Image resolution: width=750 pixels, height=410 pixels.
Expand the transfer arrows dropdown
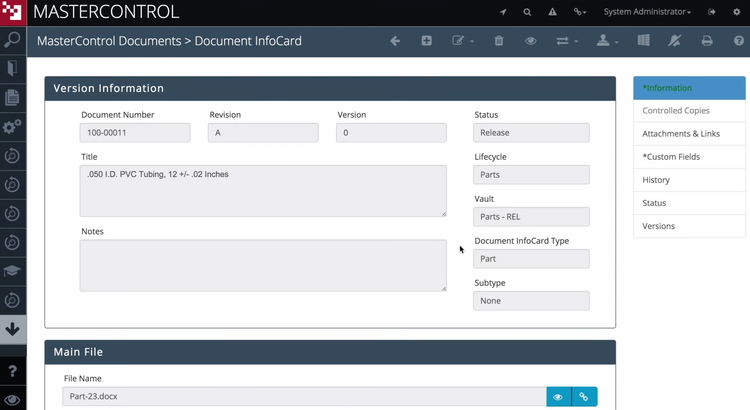[567, 41]
